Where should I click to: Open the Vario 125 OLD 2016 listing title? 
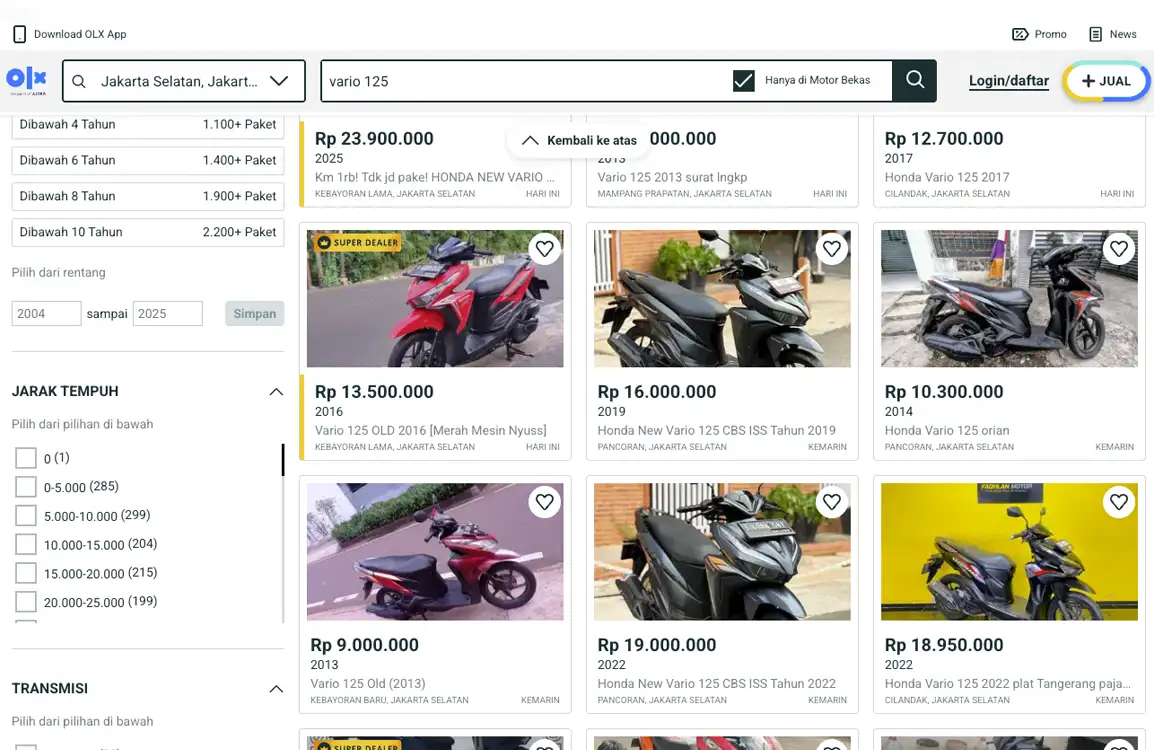pos(431,431)
